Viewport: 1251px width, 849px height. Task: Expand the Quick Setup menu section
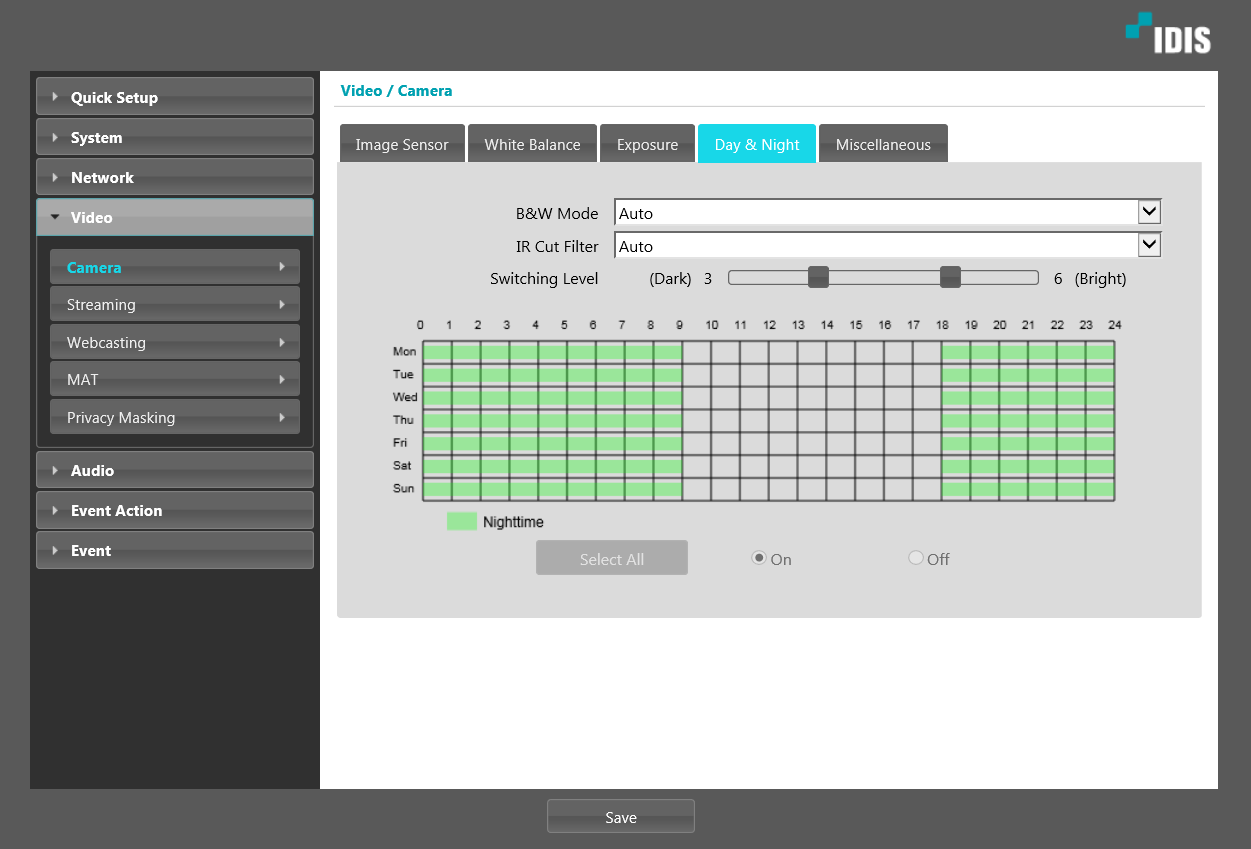coord(175,97)
